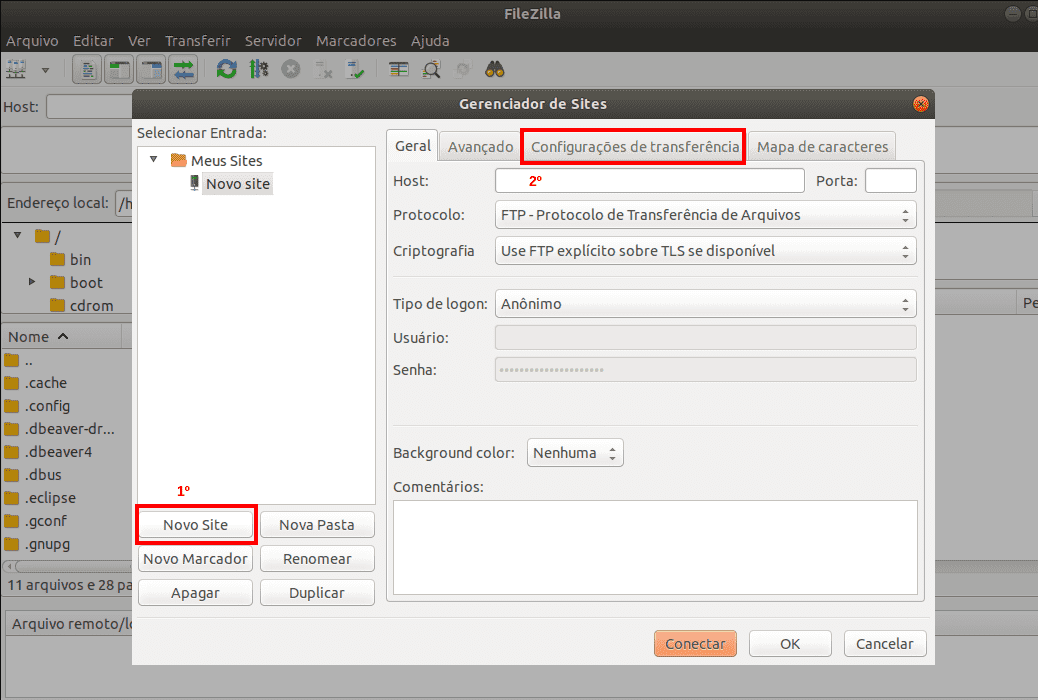Select the .eclipse folder in file list
Screen dimensions: 1038x700
point(40,498)
